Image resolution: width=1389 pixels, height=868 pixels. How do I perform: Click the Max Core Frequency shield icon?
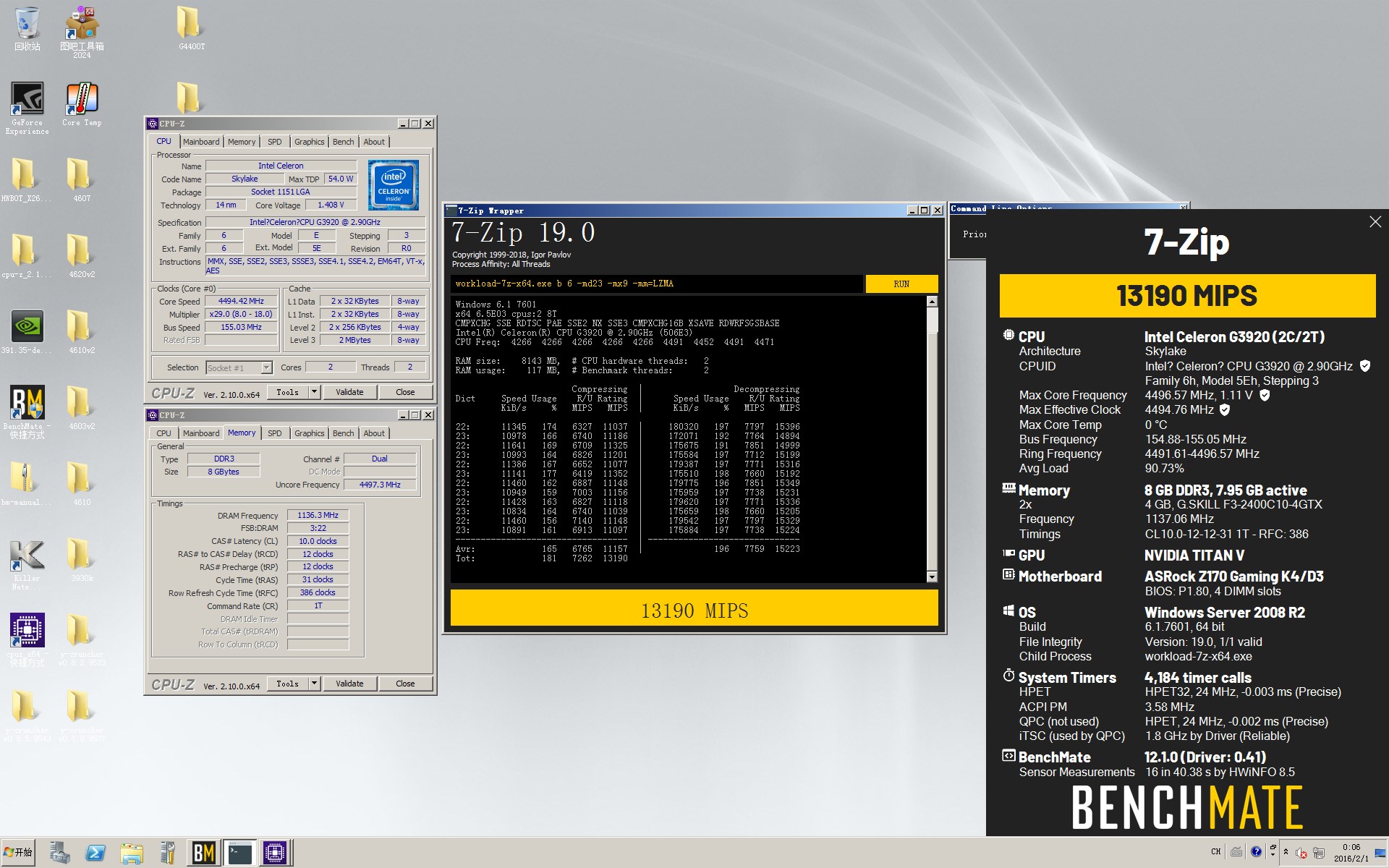(1265, 395)
